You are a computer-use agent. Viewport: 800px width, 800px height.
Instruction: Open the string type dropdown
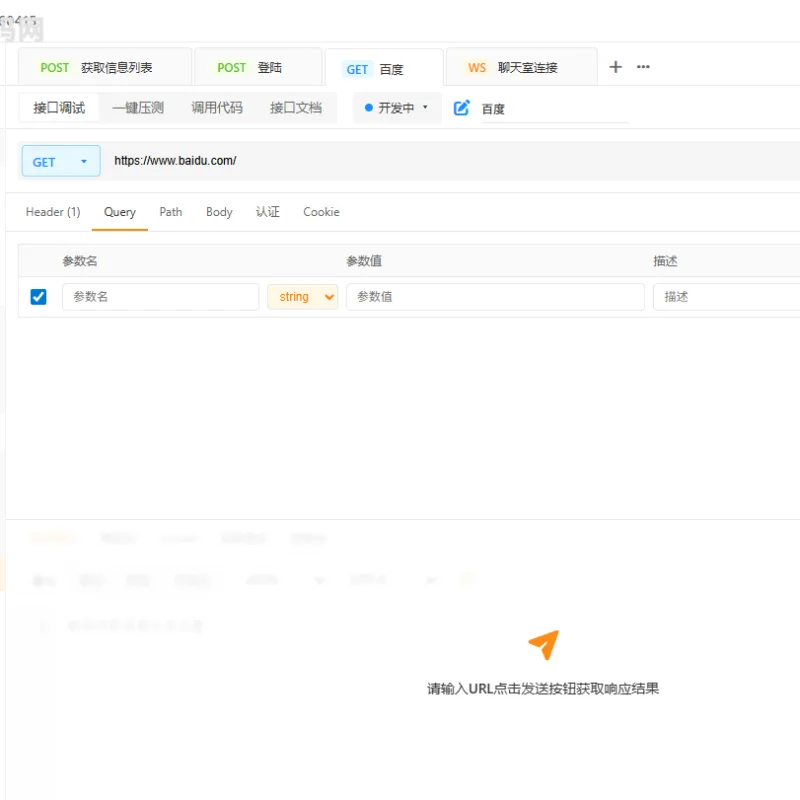coord(303,297)
